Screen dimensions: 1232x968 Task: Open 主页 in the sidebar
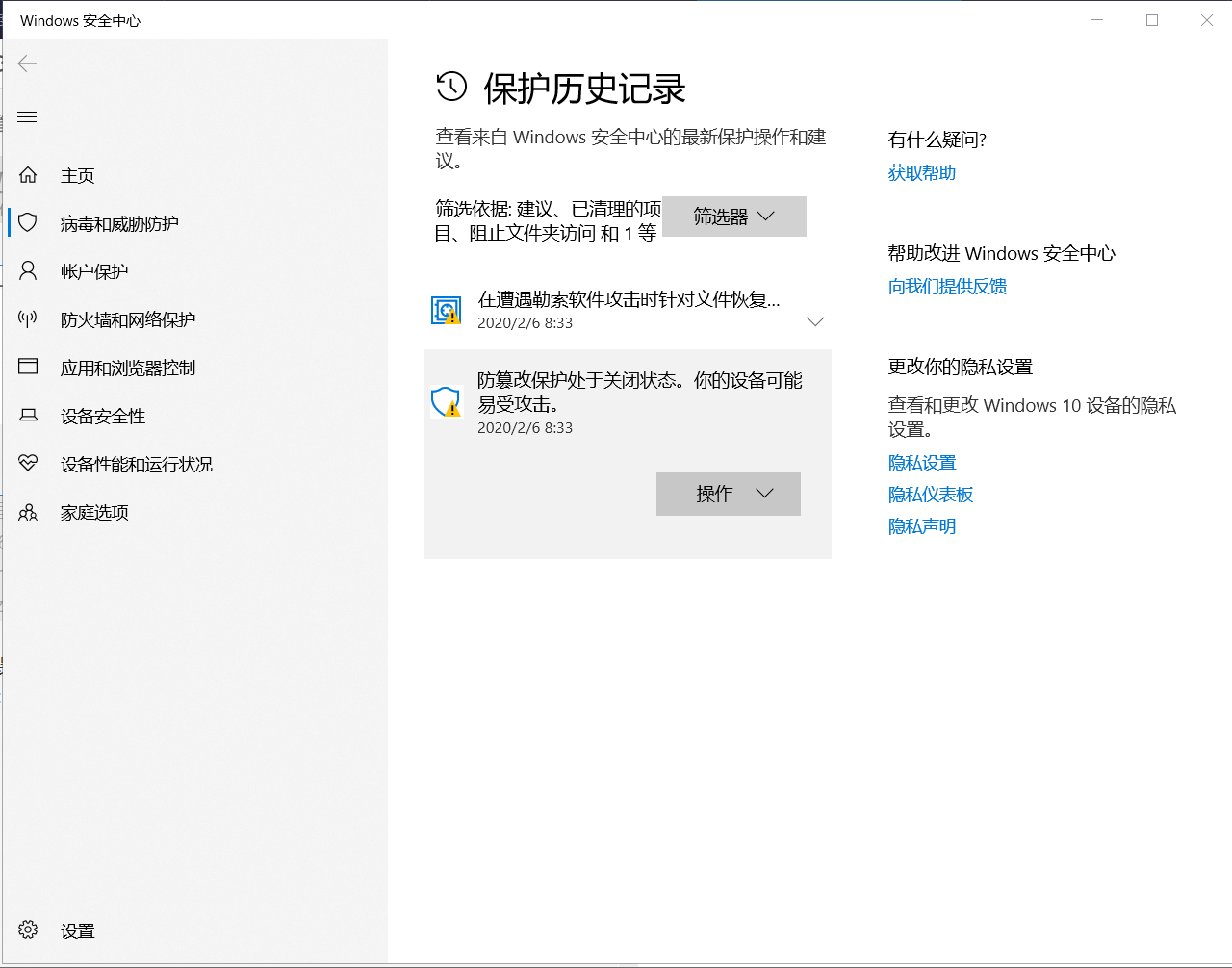(x=78, y=175)
